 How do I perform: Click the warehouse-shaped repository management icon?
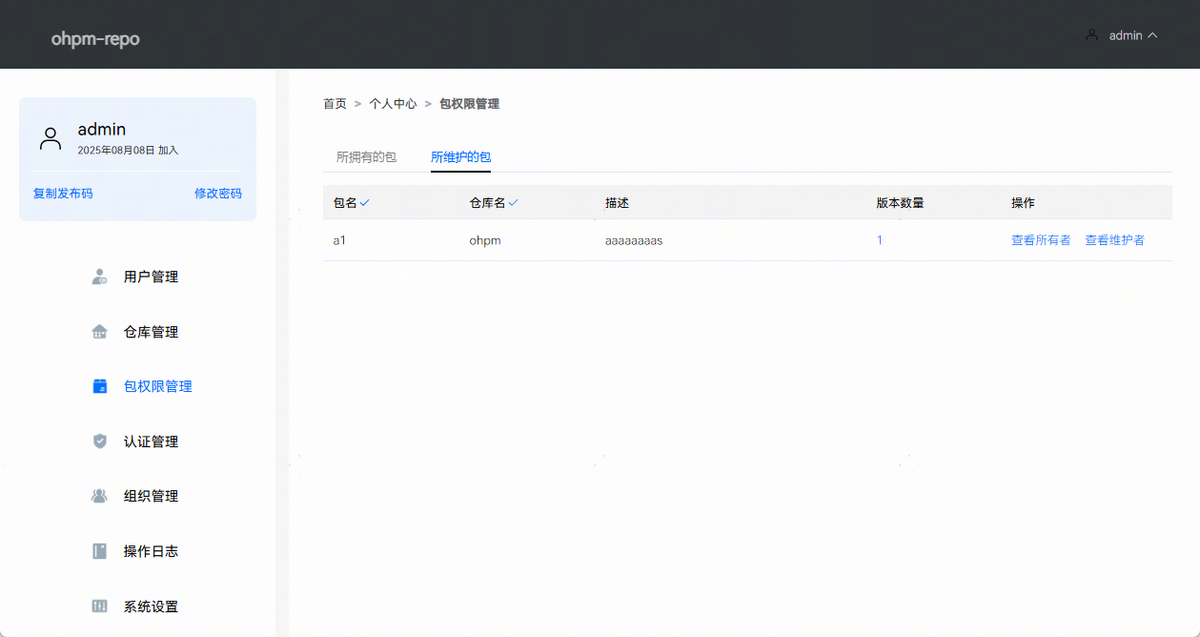click(99, 332)
